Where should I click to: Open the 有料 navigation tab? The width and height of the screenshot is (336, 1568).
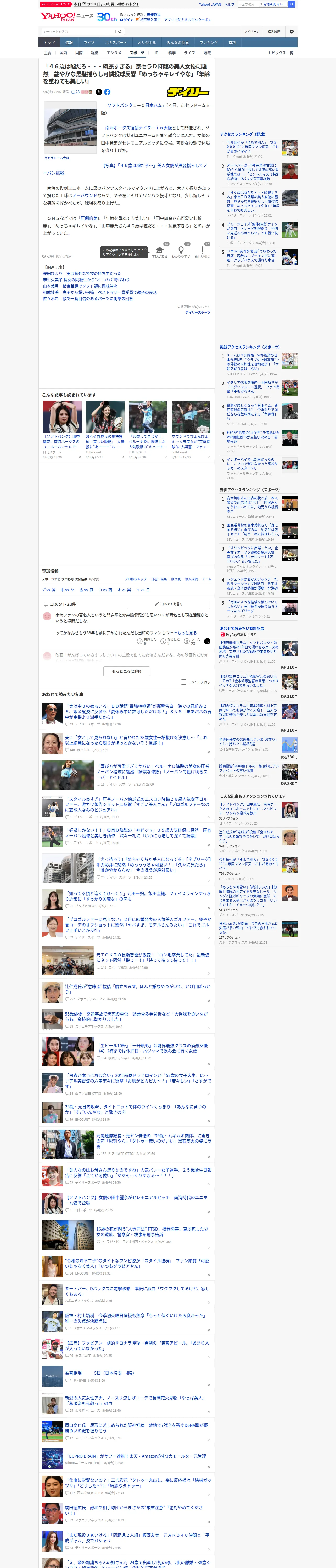tap(232, 43)
